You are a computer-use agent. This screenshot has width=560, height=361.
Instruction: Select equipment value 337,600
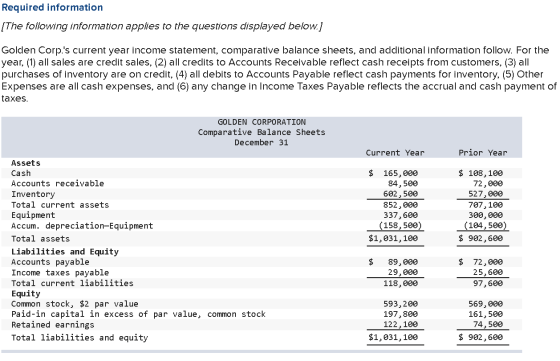coord(400,215)
